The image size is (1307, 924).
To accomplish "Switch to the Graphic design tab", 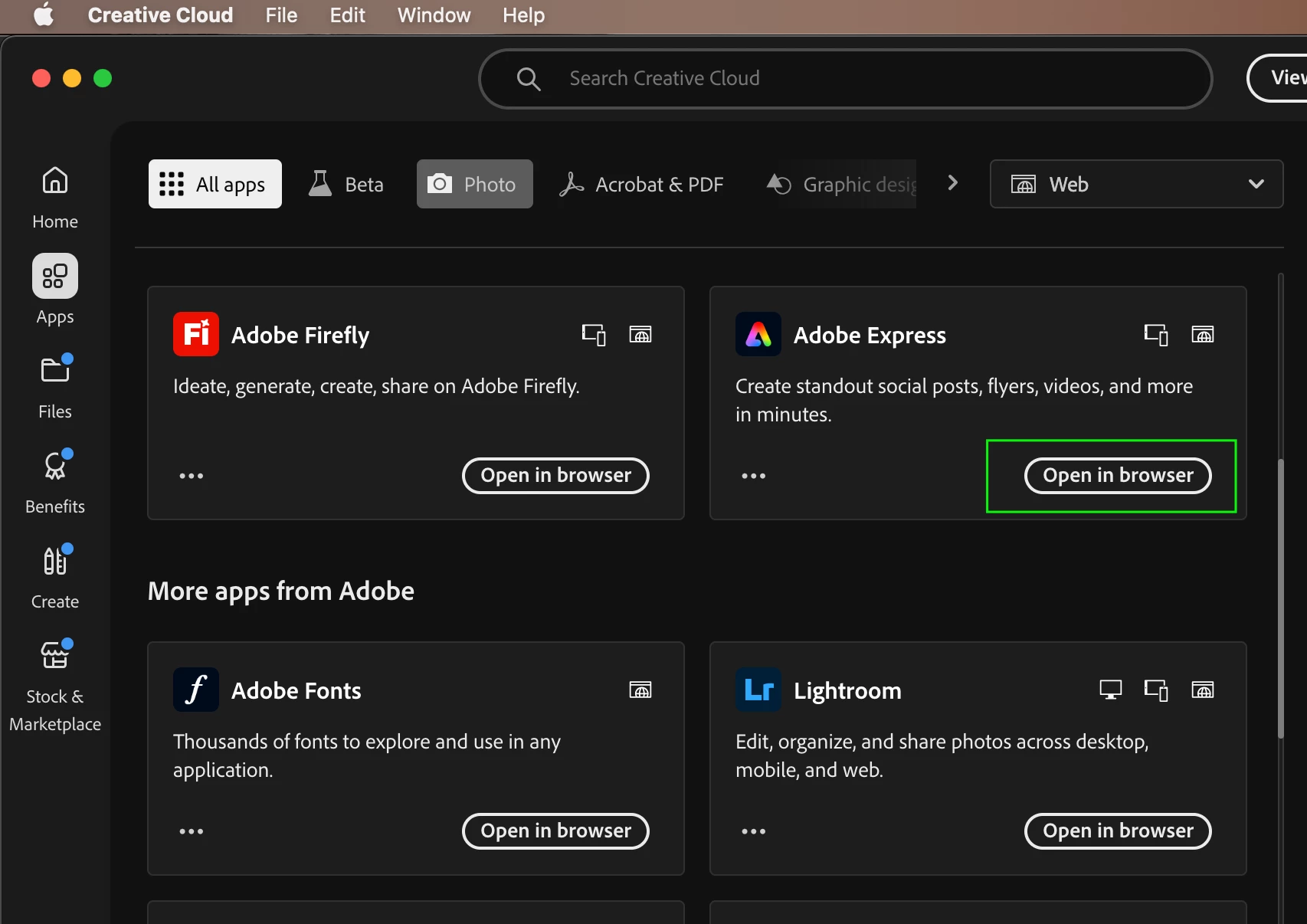I will pos(840,184).
